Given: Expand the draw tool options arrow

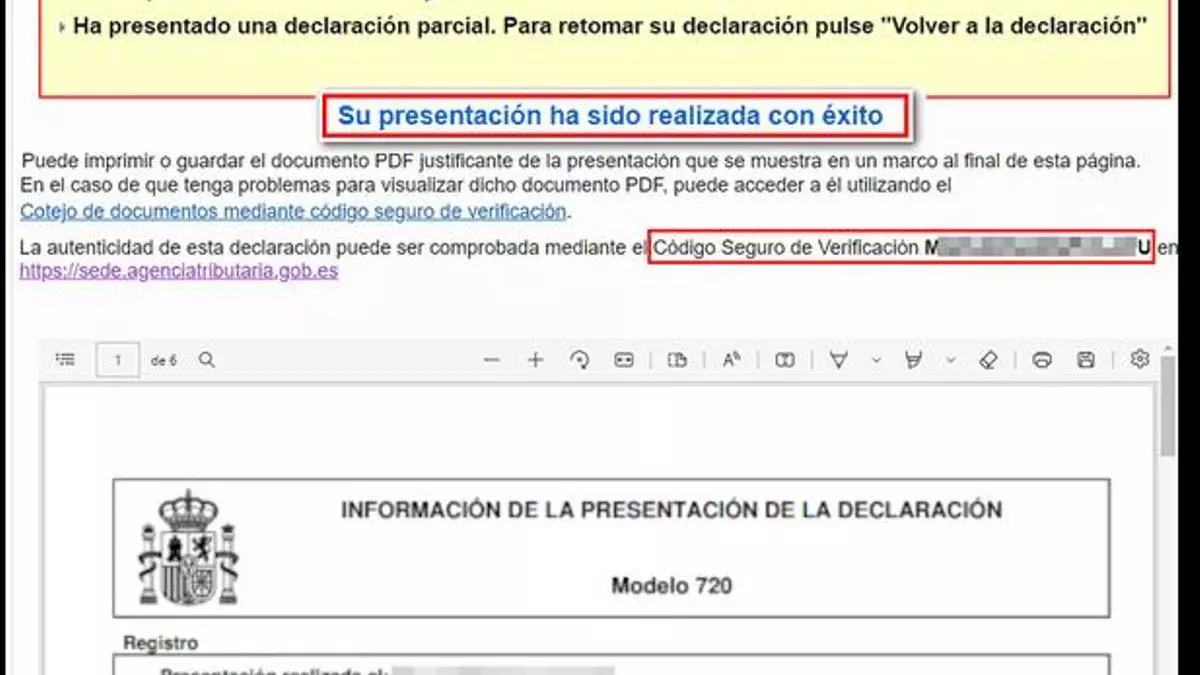Looking at the screenshot, I should click(876, 360).
